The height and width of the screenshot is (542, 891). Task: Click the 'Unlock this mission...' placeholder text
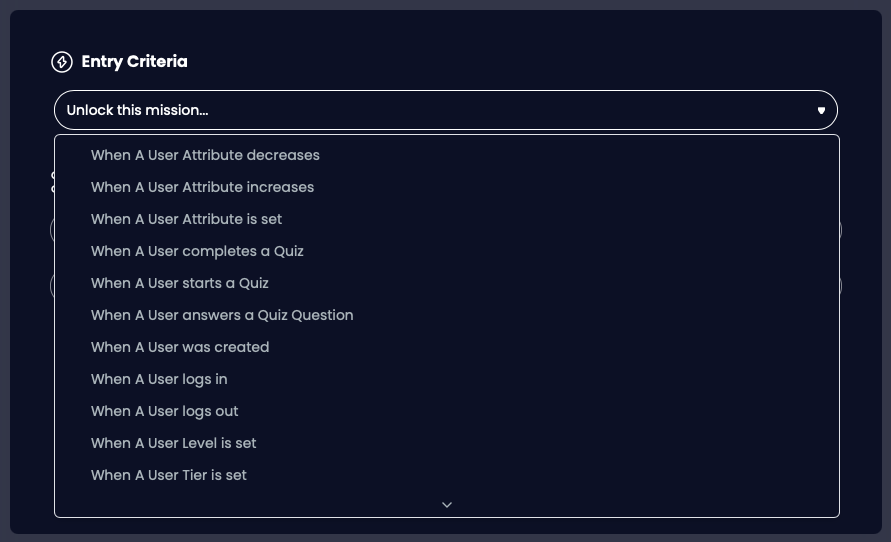coord(137,110)
